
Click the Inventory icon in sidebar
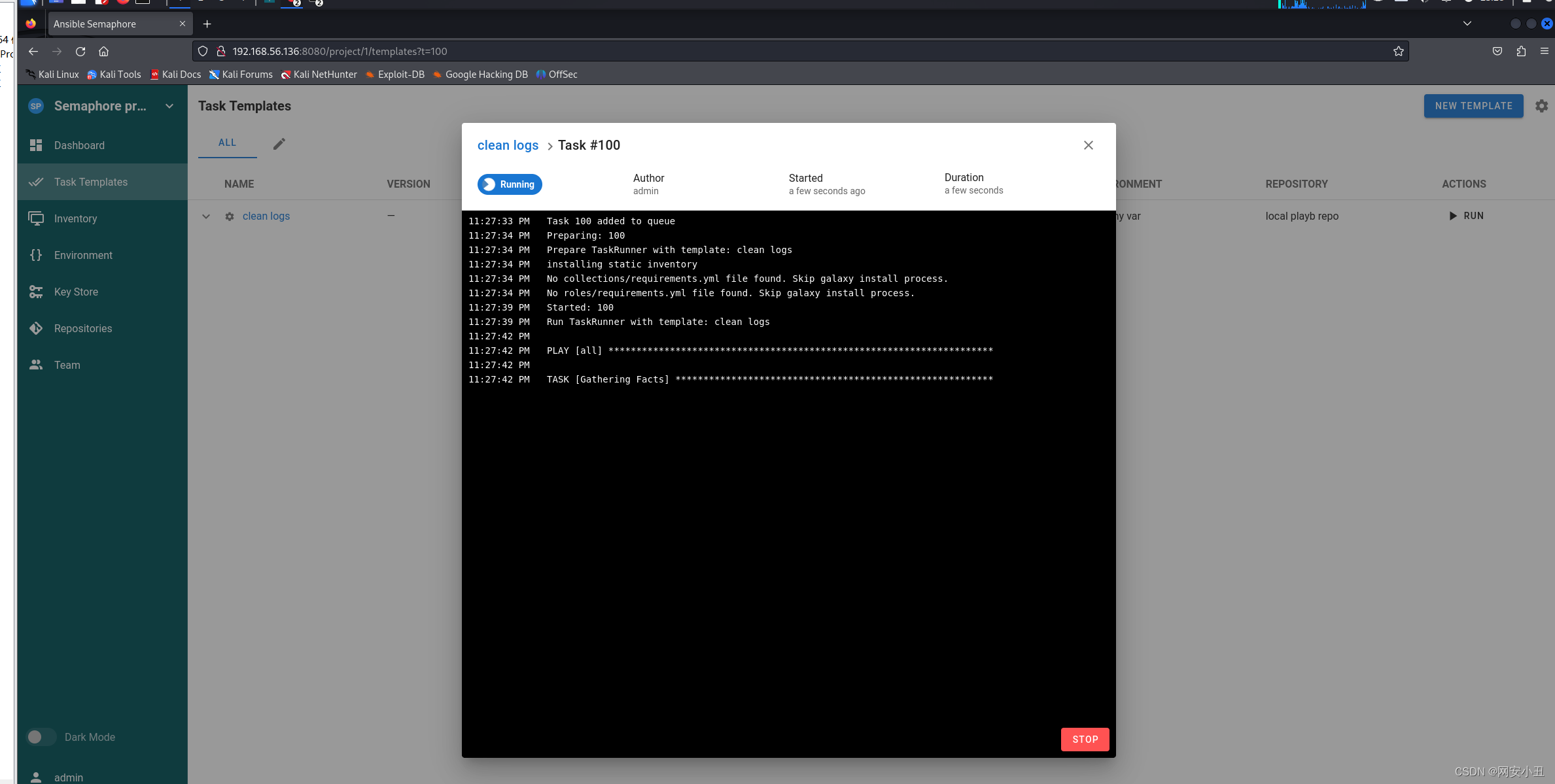[35, 218]
